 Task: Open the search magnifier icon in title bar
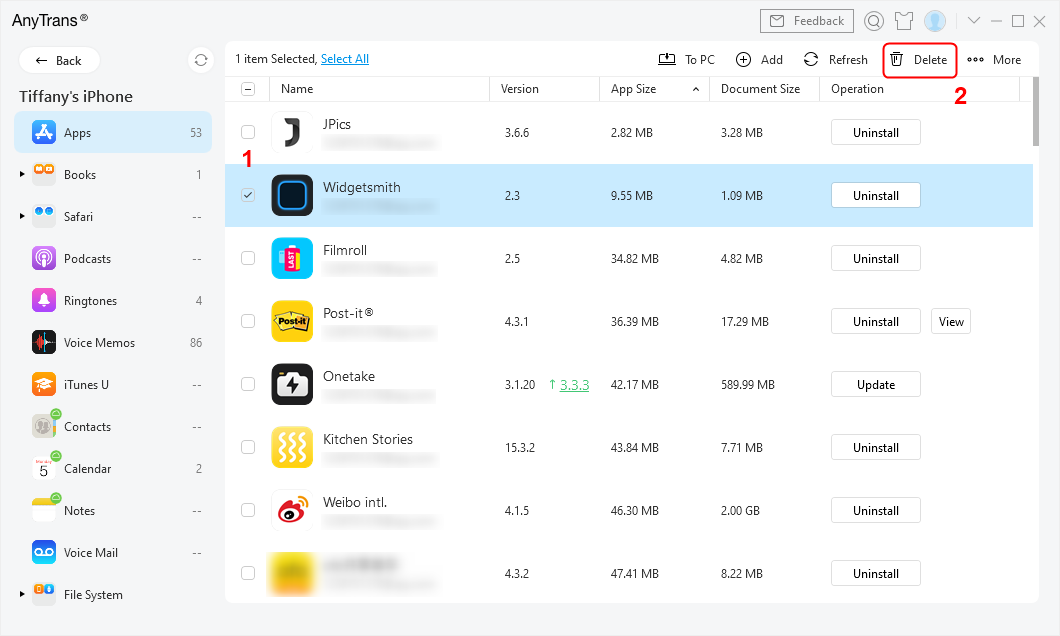click(874, 21)
